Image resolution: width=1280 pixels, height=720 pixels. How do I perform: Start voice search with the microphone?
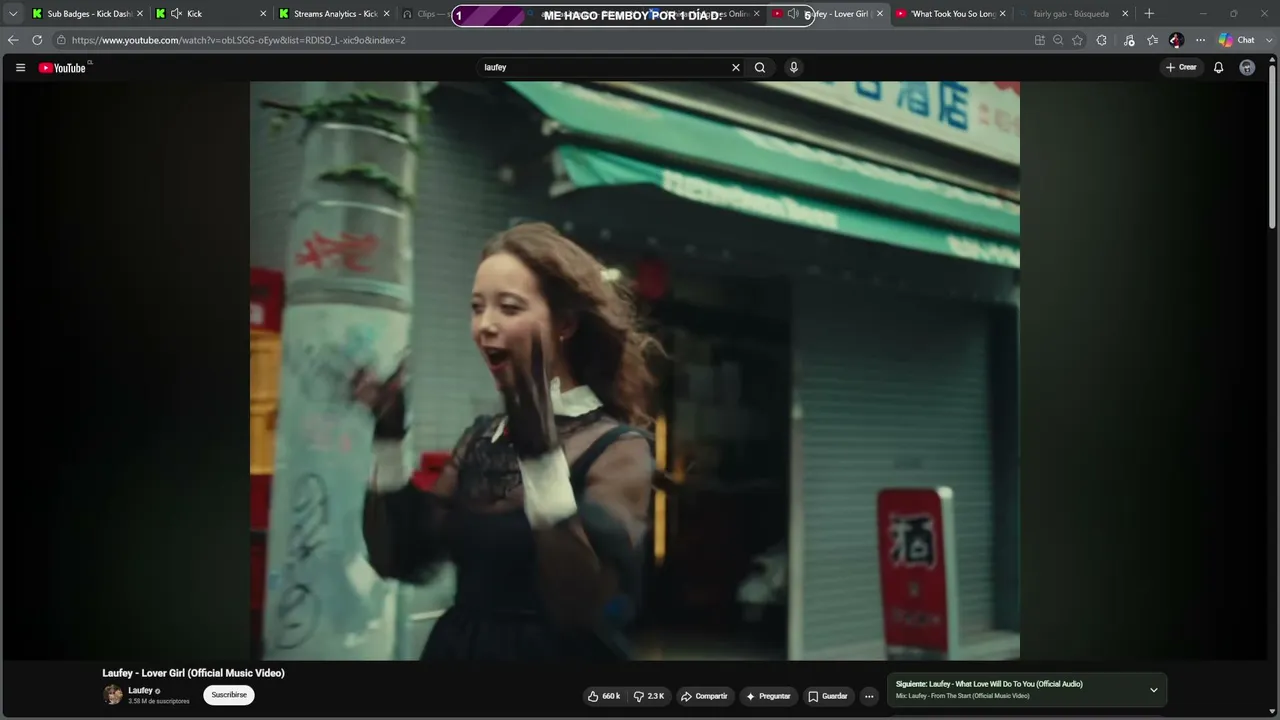click(794, 68)
